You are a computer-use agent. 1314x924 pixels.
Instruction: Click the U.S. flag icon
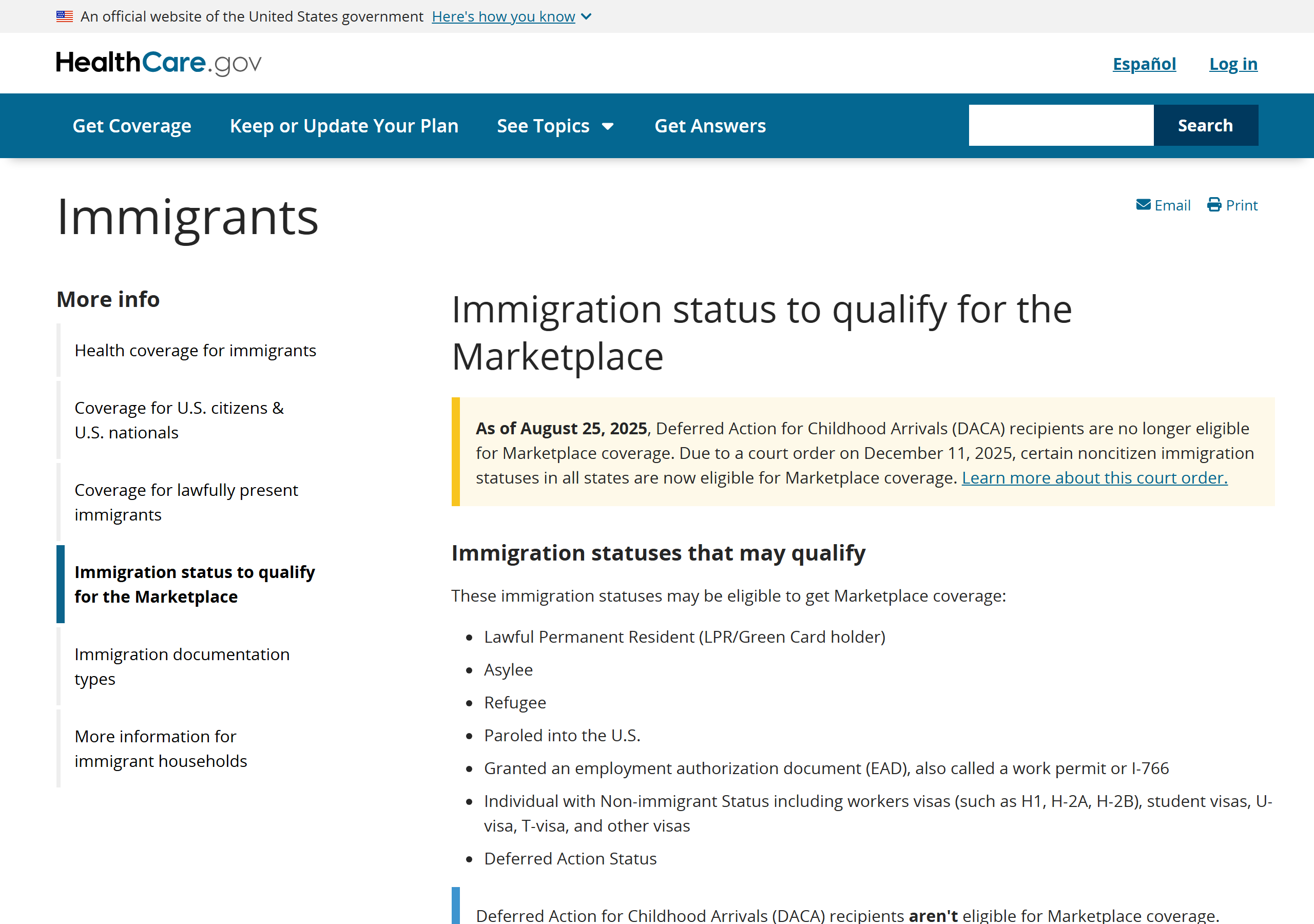click(65, 16)
